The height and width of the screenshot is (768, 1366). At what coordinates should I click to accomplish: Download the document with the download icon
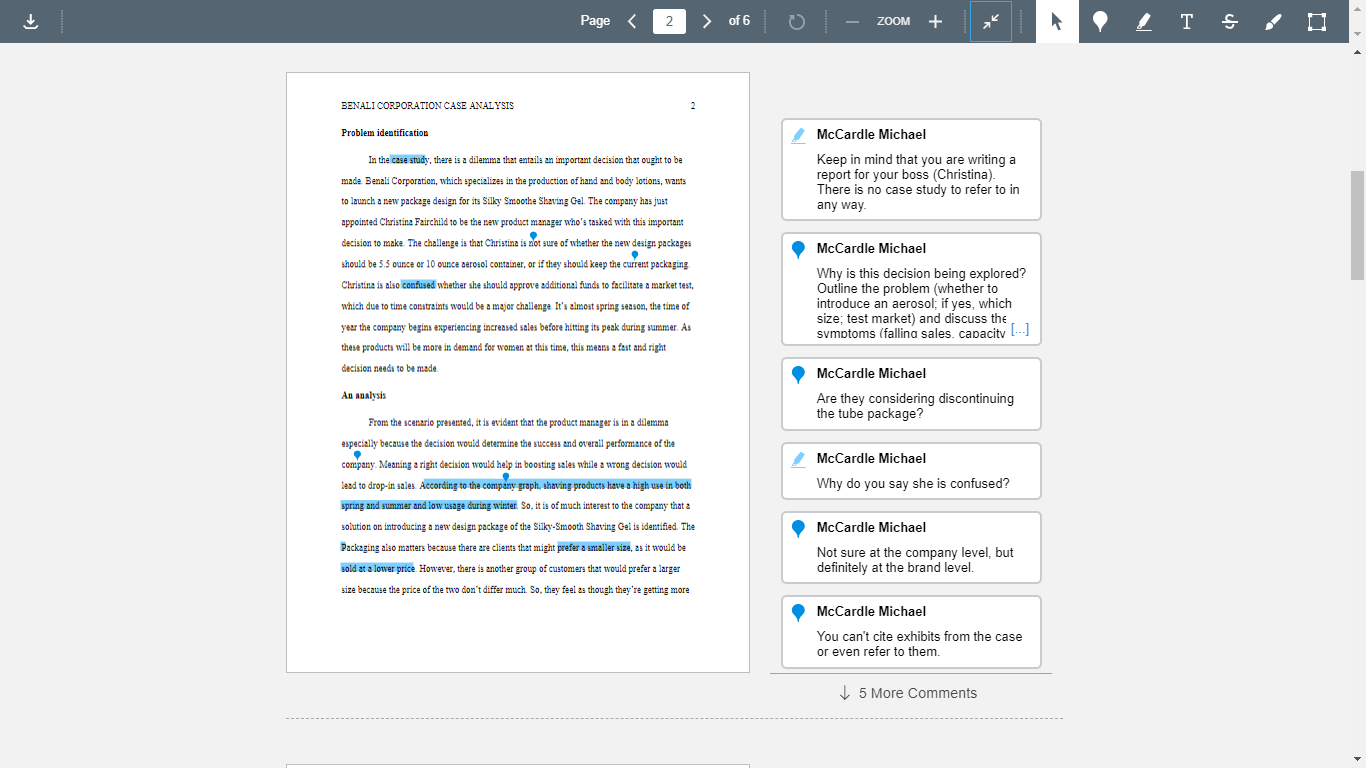coord(31,21)
